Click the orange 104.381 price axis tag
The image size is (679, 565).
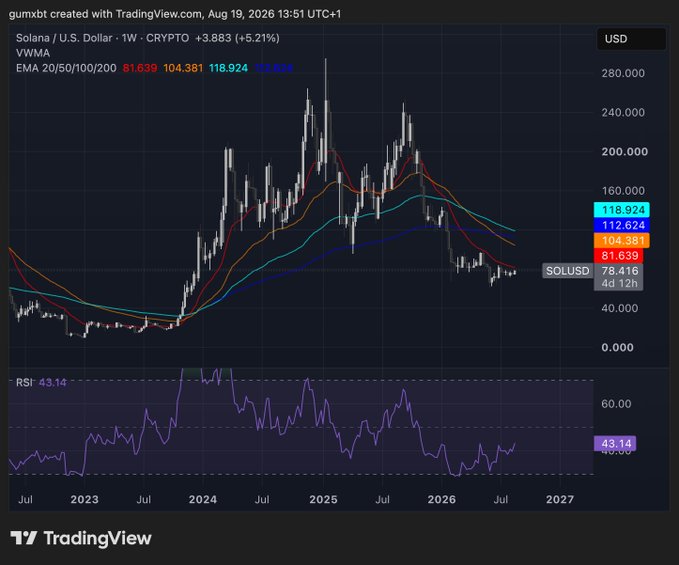[x=621, y=240]
